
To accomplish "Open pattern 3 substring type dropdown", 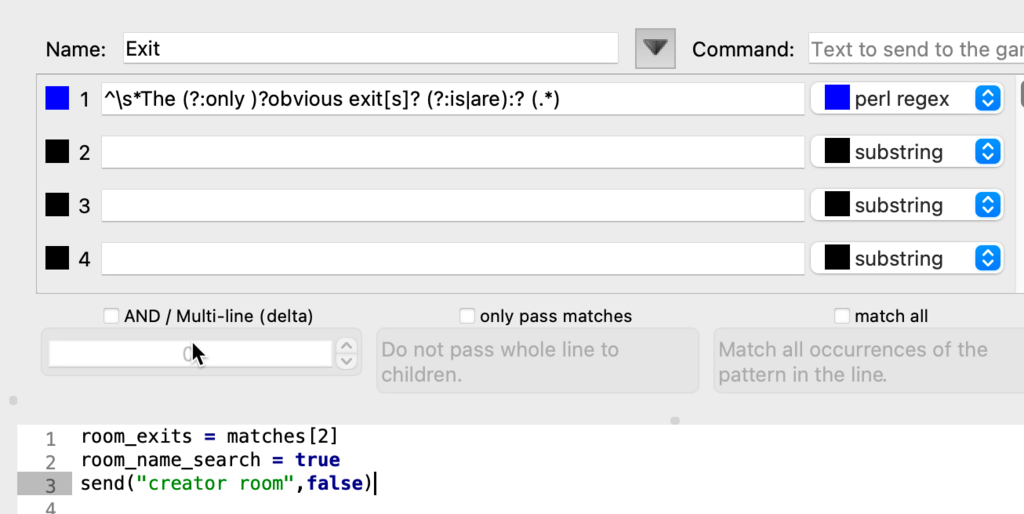I will click(x=906, y=205).
